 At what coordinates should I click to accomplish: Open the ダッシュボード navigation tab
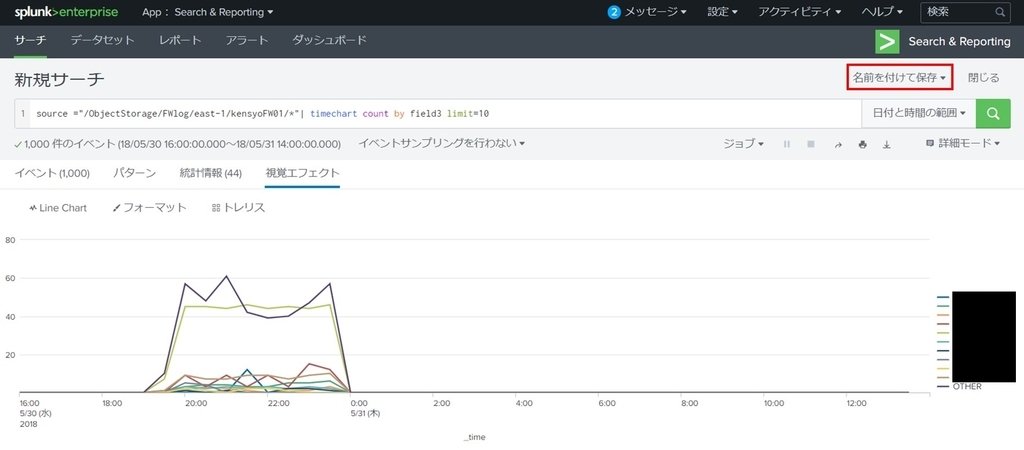tap(329, 41)
